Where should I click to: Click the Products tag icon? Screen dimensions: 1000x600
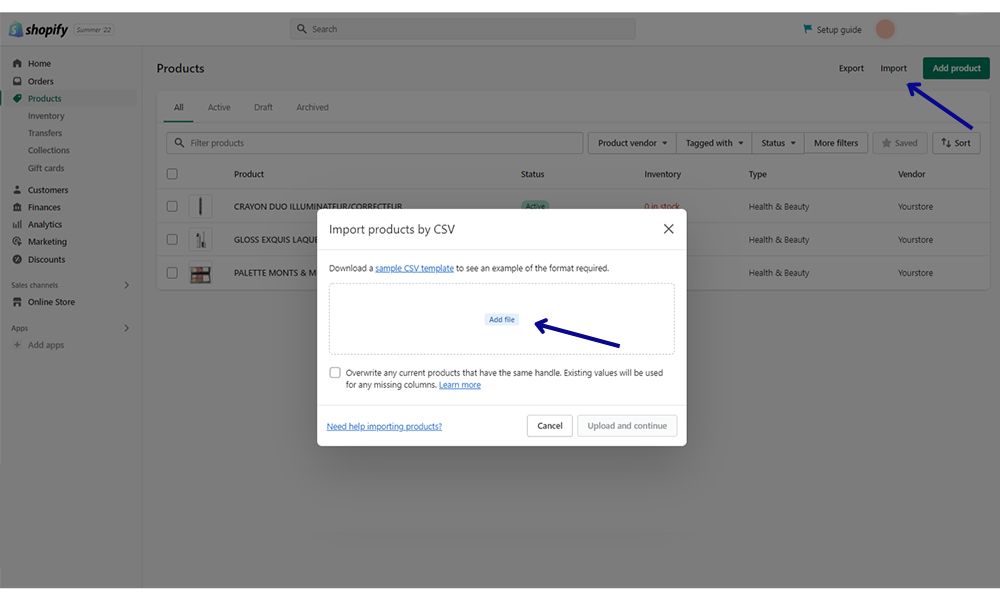point(17,98)
